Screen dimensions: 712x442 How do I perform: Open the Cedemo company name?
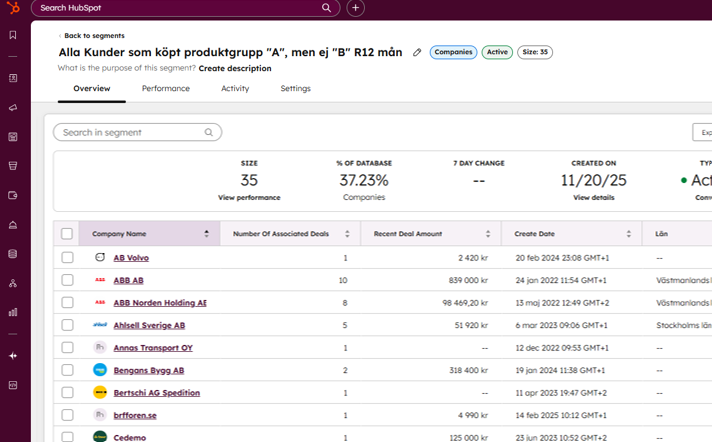point(130,437)
